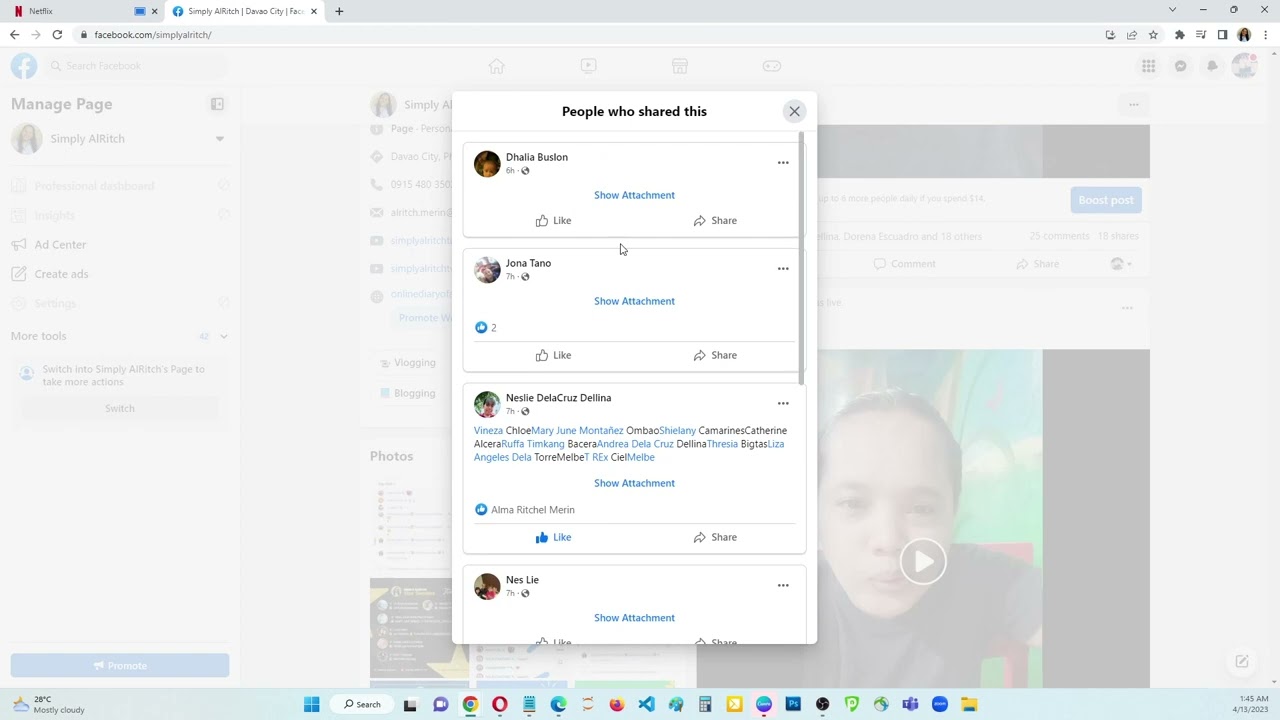Click the Boost post button
Viewport: 1280px width, 720px height.
[1106, 200]
